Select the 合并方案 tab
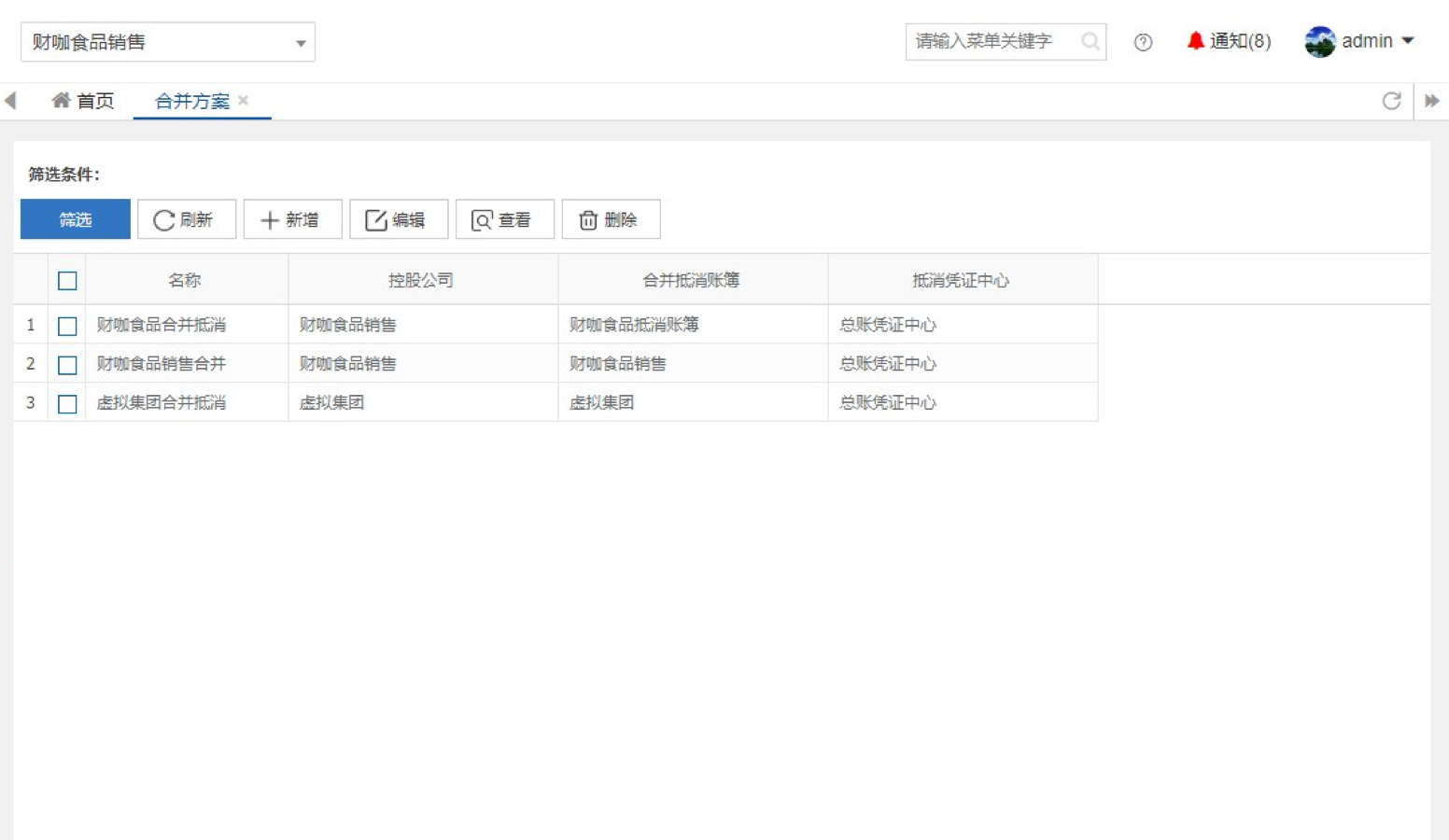The height and width of the screenshot is (840, 1449). point(191,101)
